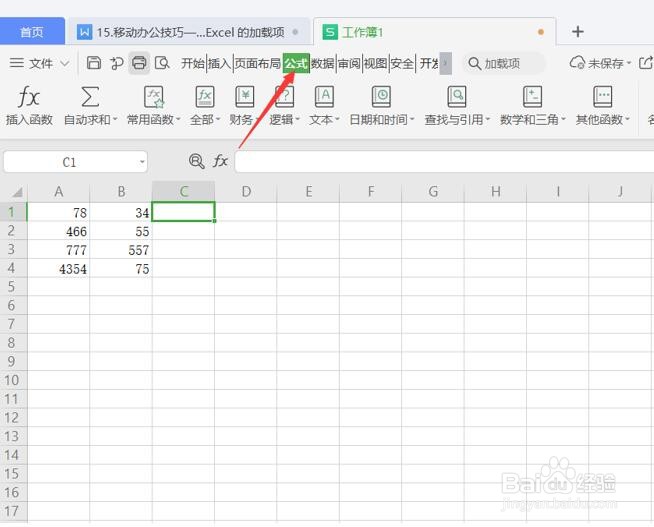The image size is (654, 527).
Task: Switch to the 安全 ribbon tab
Action: [402, 63]
